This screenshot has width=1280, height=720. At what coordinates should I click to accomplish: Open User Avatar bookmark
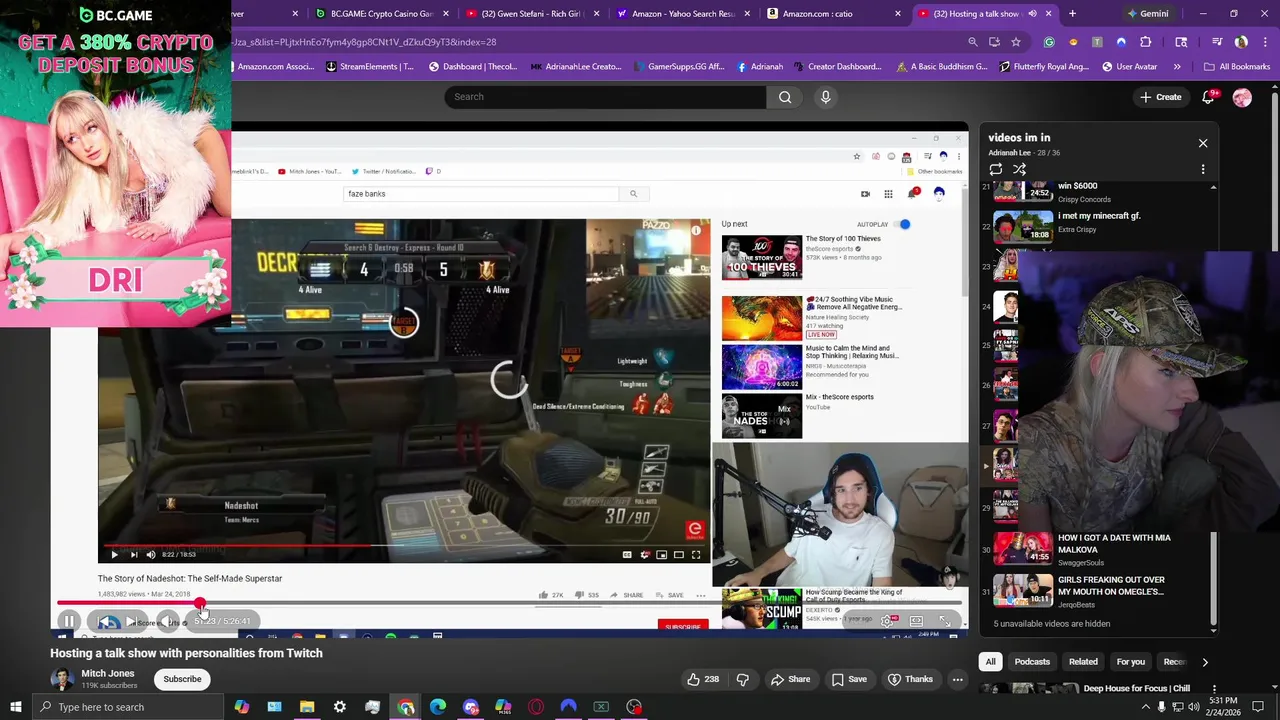click(1129, 67)
